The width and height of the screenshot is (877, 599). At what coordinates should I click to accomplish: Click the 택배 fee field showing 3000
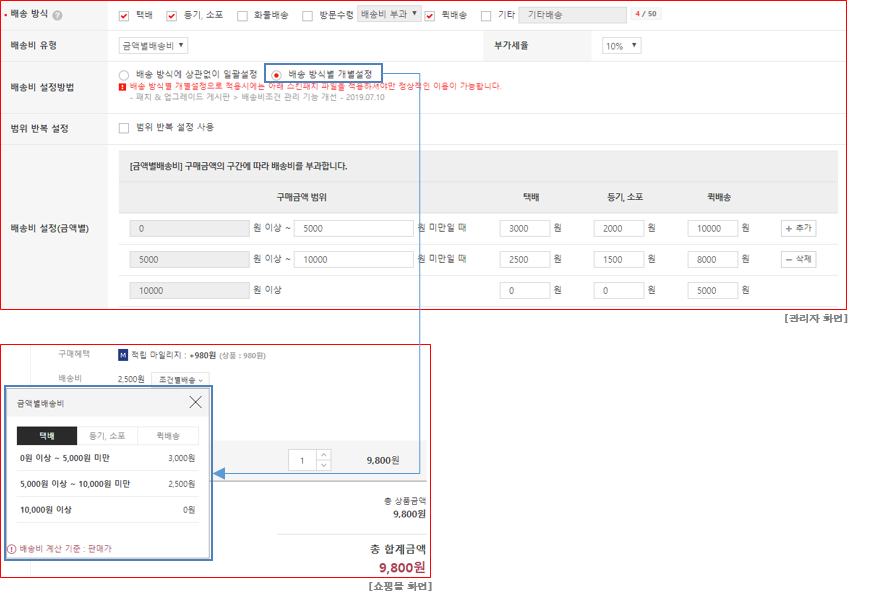click(x=525, y=228)
